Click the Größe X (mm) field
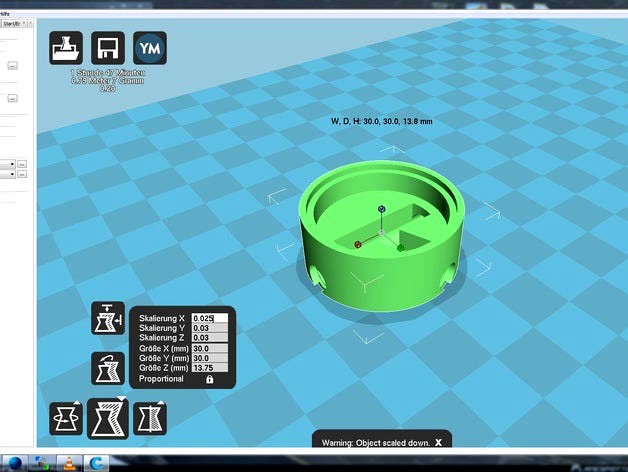This screenshot has height=472, width=628. (x=209, y=349)
